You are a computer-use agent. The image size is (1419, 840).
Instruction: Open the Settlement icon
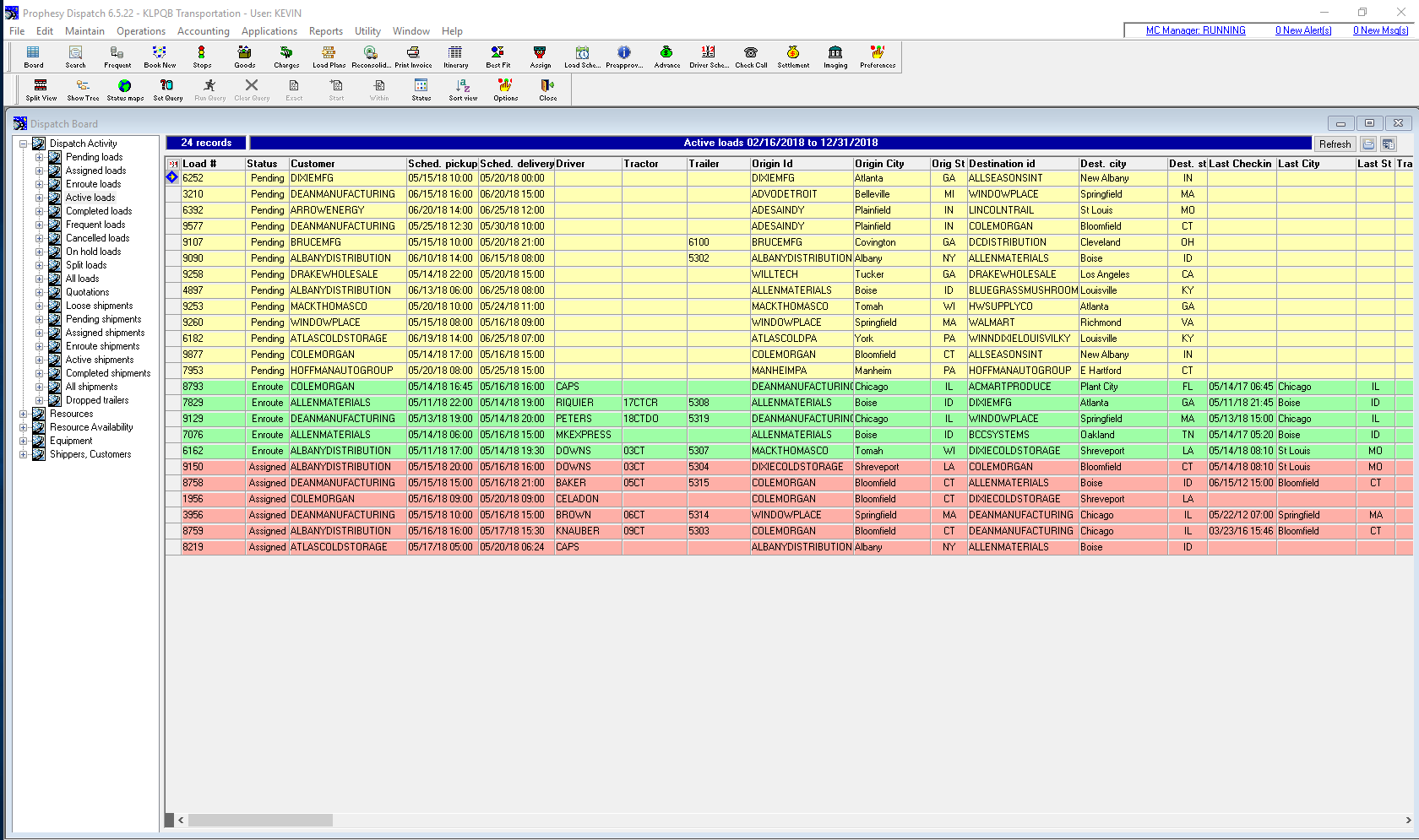[793, 57]
